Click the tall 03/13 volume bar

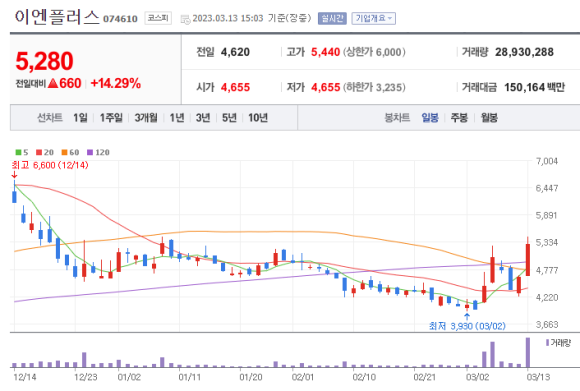[527, 352]
